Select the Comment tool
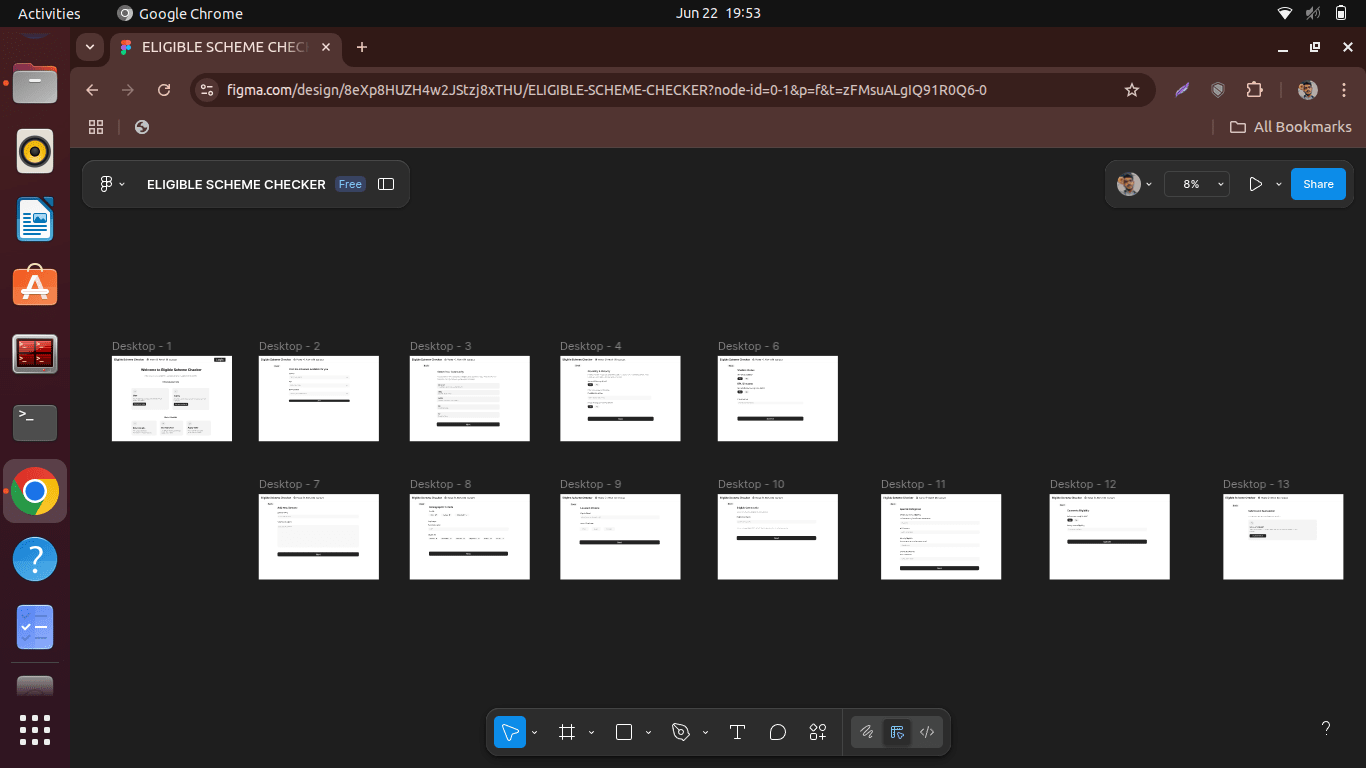Image resolution: width=1366 pixels, height=768 pixels. point(778,732)
